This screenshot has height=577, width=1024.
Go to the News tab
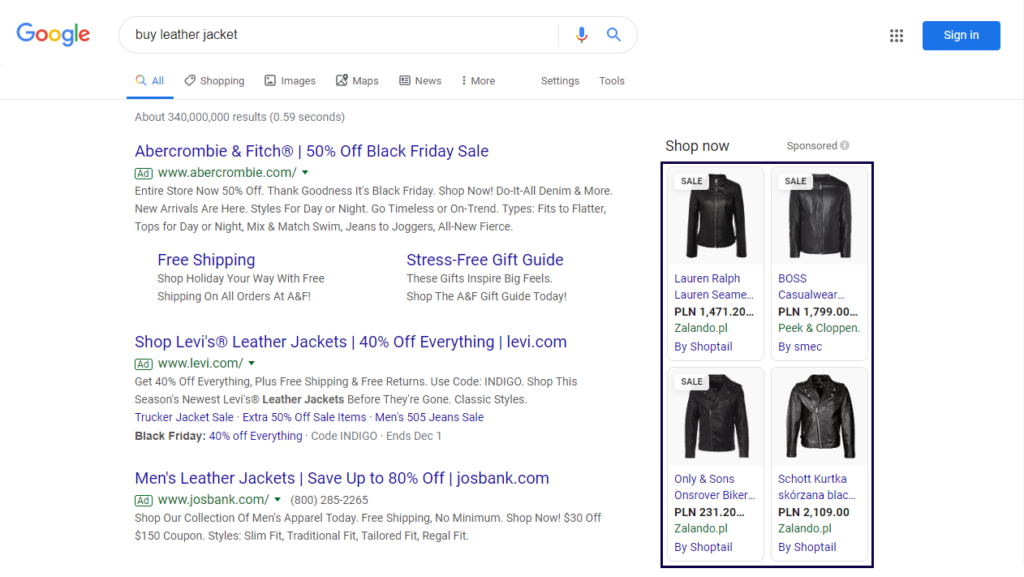(420, 81)
